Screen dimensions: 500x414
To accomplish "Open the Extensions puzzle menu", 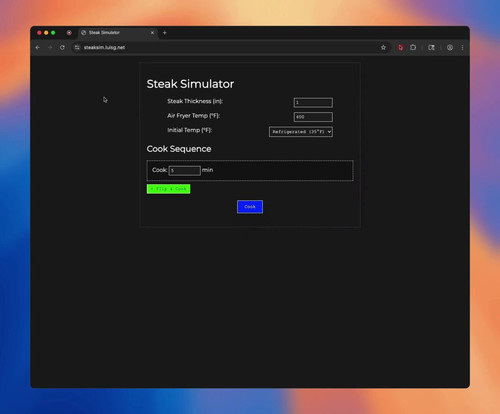I will pos(413,48).
